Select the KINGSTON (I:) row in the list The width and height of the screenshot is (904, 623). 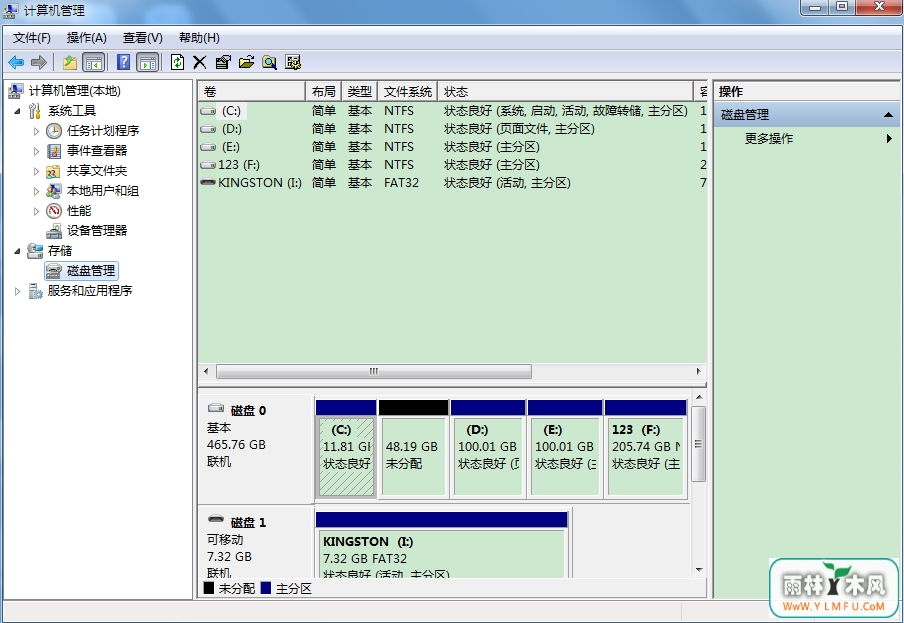453,182
